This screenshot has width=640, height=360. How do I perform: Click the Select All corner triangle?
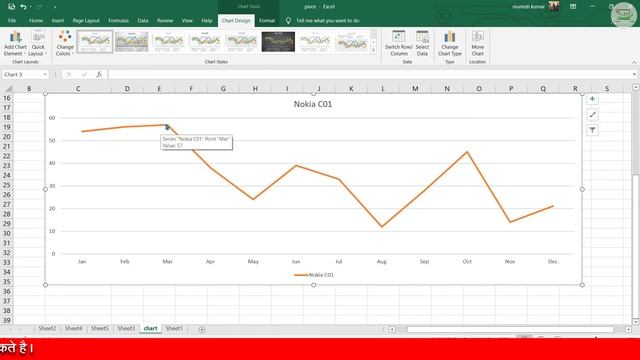pyautogui.click(x=9, y=89)
